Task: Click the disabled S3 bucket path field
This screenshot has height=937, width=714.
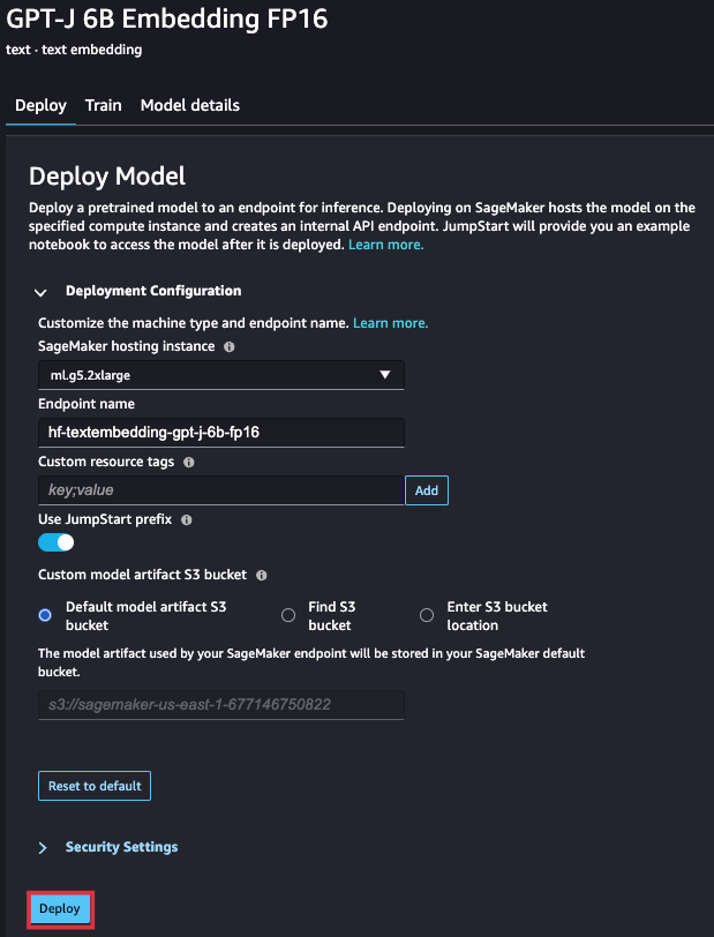Action: tap(221, 705)
